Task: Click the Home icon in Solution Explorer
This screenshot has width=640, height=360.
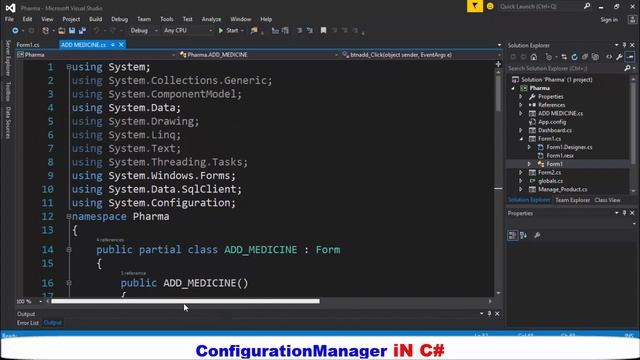Action: pyautogui.click(x=533, y=57)
